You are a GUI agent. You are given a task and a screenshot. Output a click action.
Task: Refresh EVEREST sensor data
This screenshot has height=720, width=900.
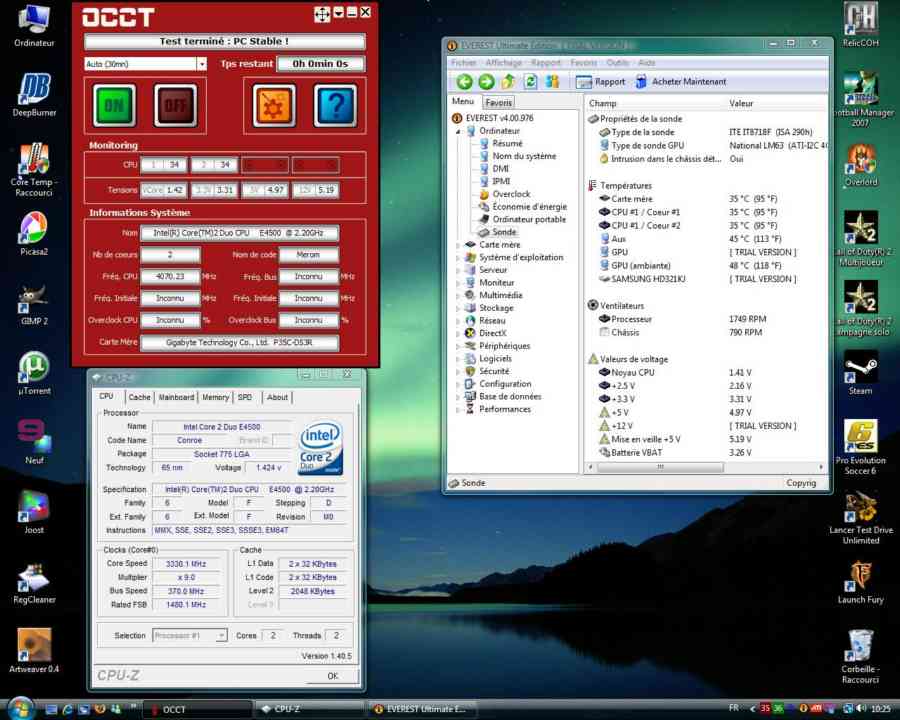530,82
